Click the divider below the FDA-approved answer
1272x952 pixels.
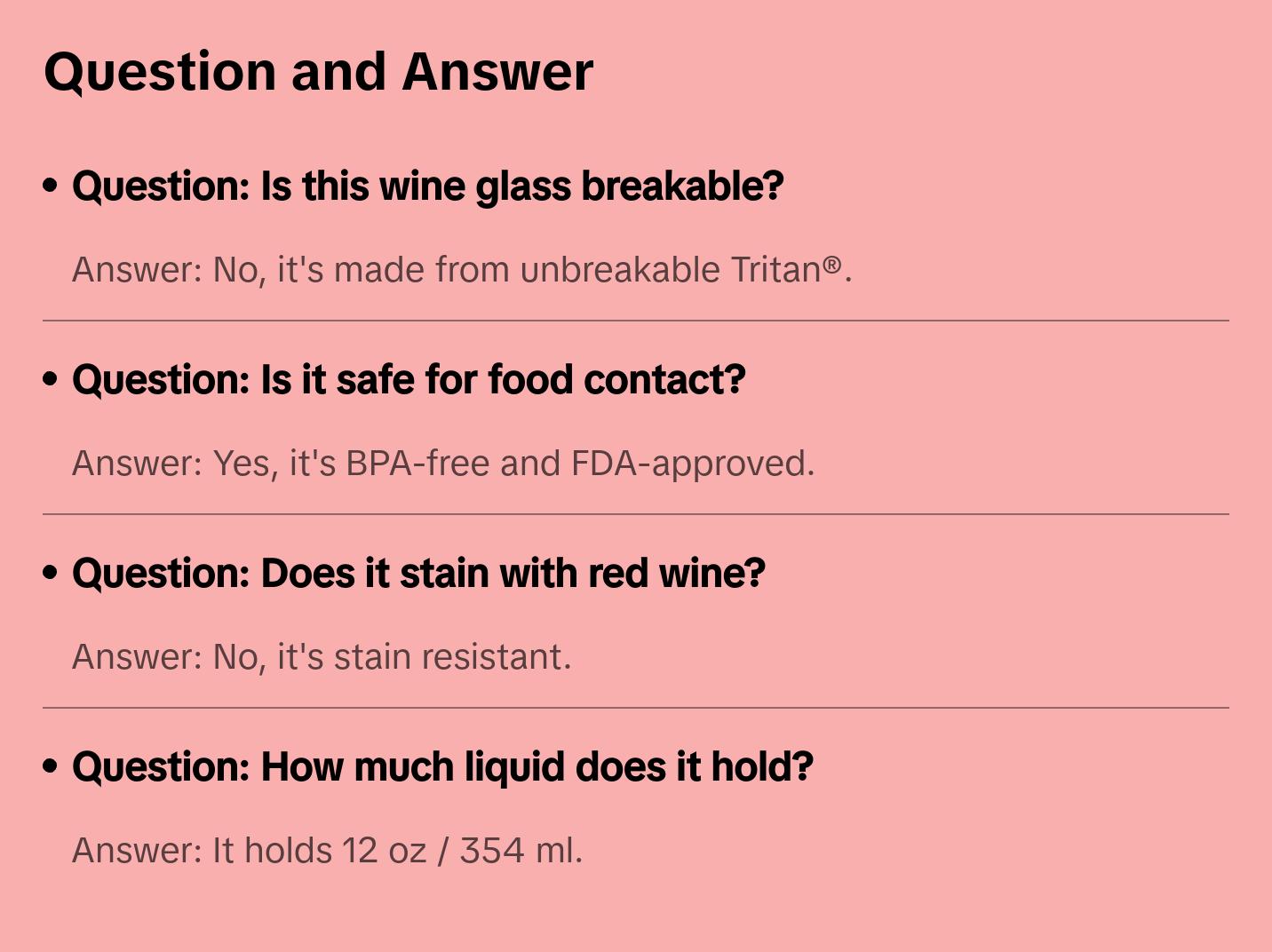635,514
